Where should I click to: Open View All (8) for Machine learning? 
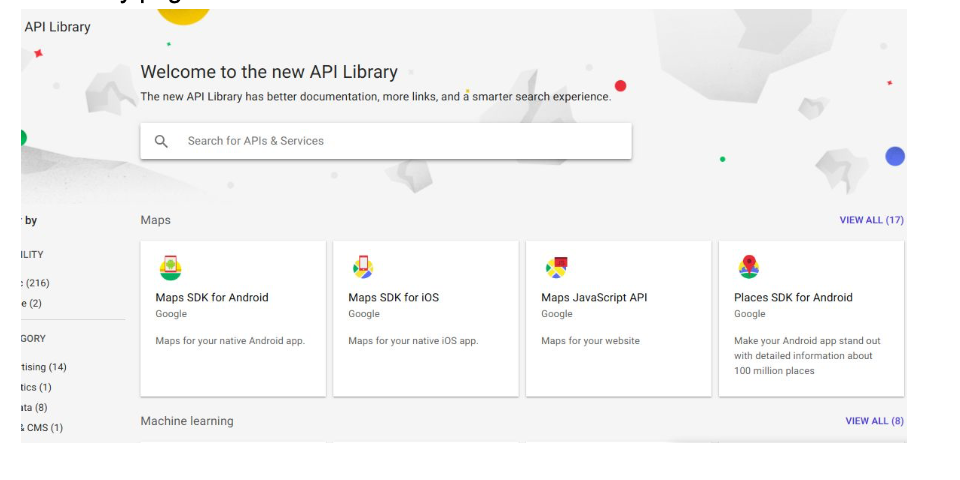pyautogui.click(x=874, y=421)
